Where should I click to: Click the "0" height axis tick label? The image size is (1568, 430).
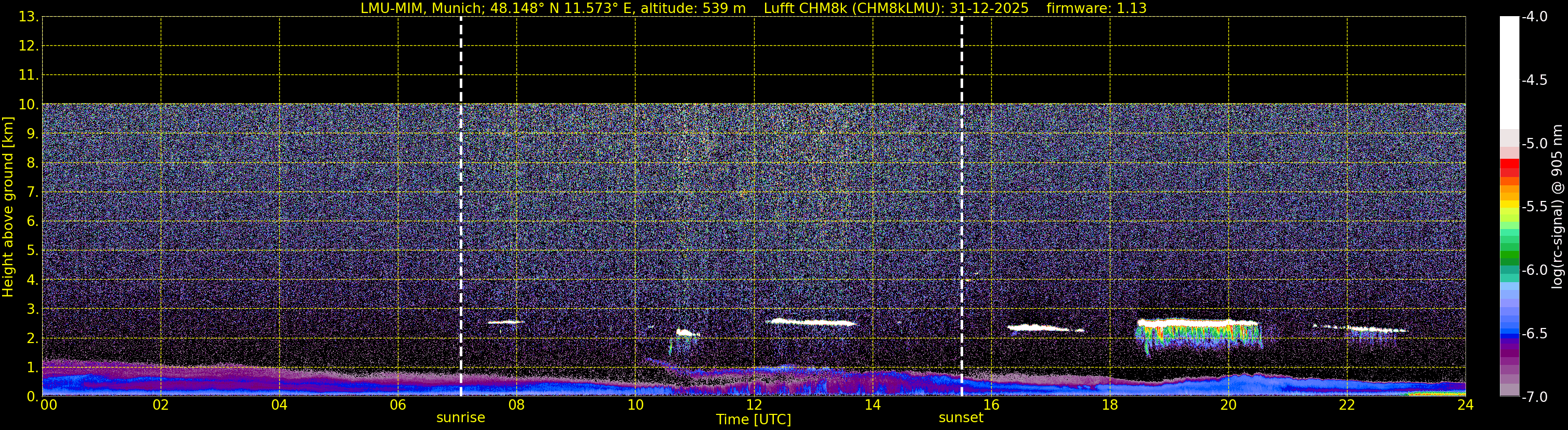tap(32, 397)
